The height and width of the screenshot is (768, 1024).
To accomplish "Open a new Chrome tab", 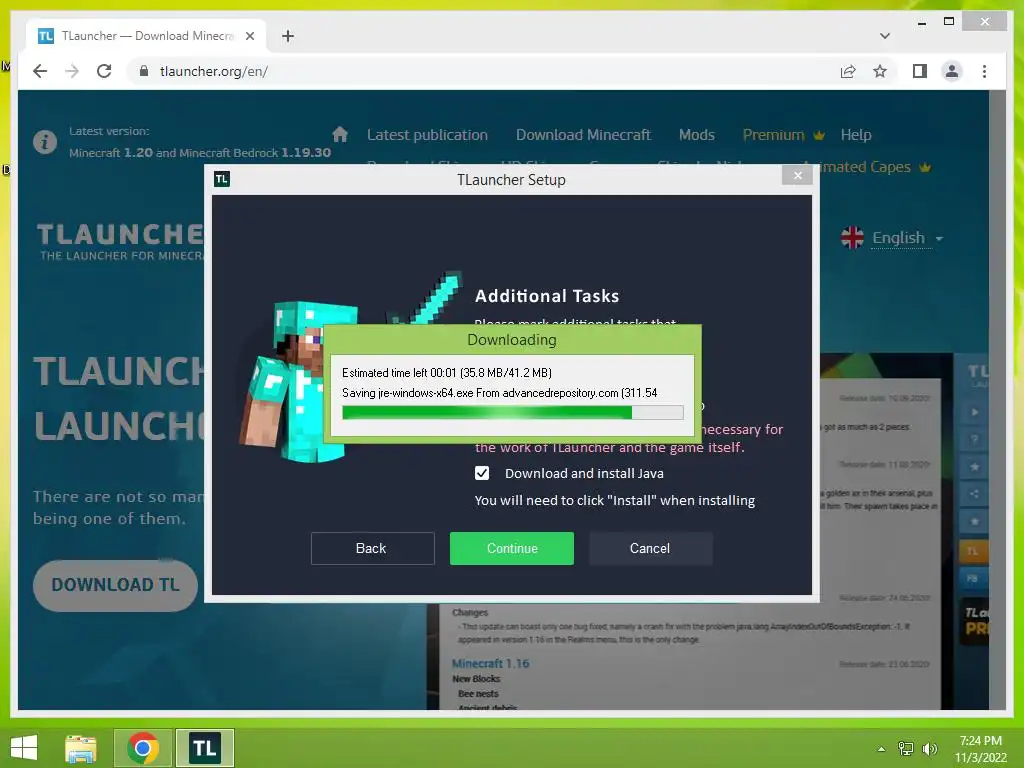I will (288, 36).
